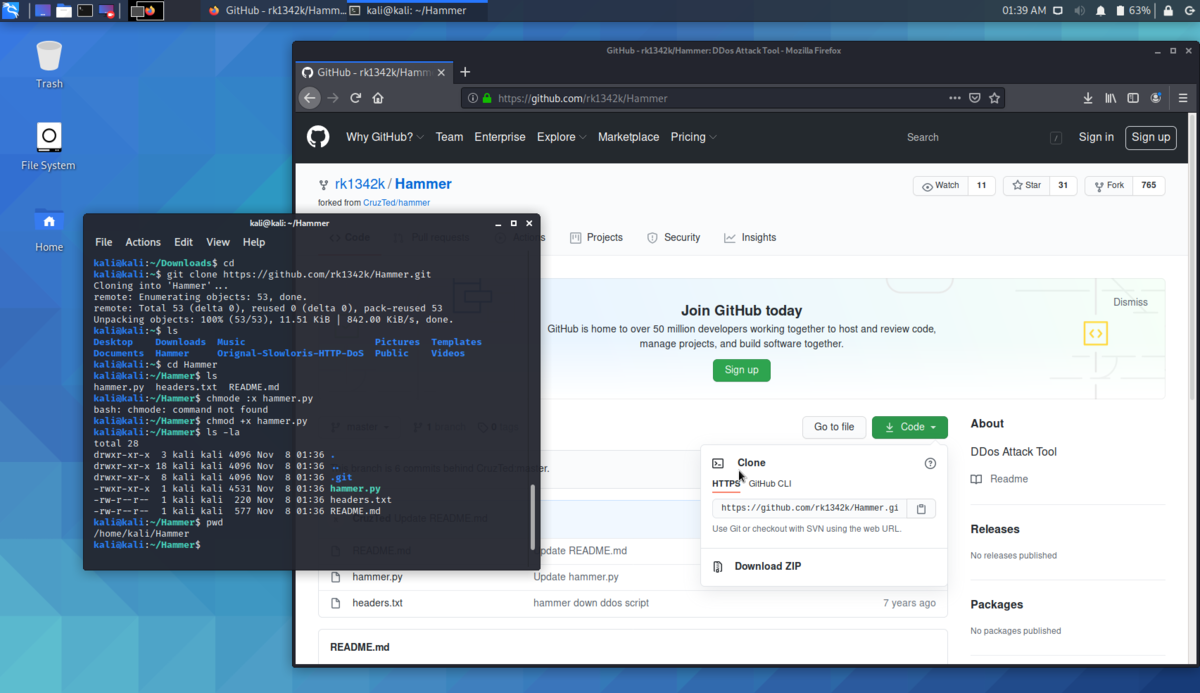The image size is (1200, 693).
Task: Open the CruzTed/hammer fork source link
Action: coord(396,202)
